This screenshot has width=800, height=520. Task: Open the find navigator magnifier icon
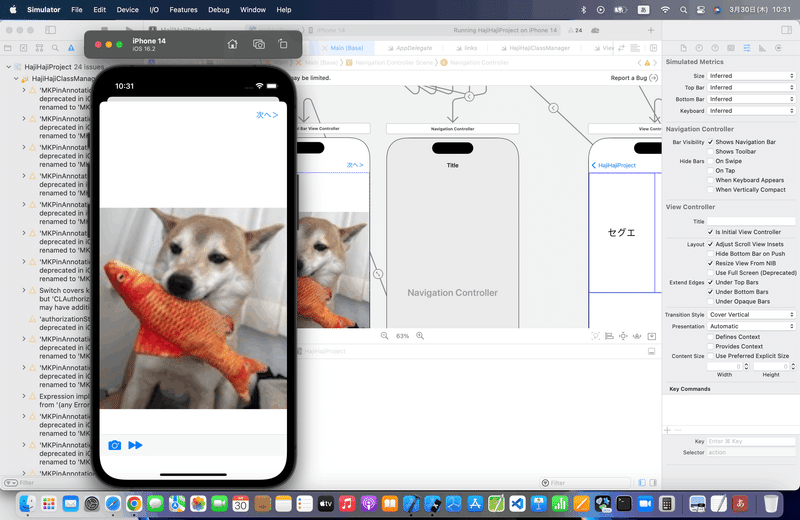tap(55, 48)
